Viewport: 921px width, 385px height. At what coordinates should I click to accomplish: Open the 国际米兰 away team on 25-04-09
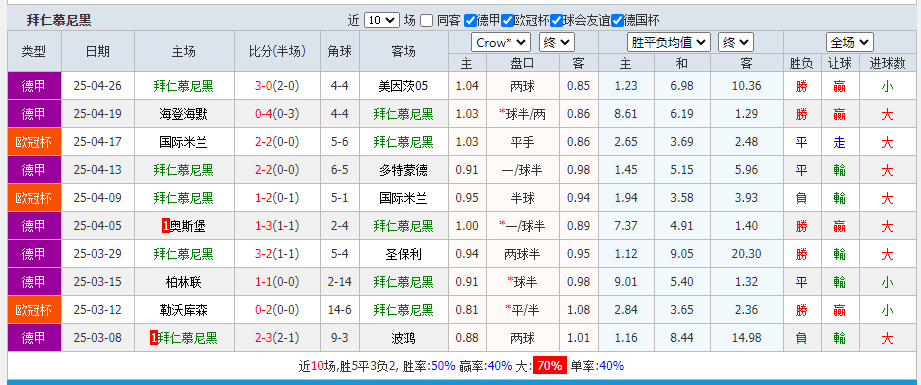point(404,199)
